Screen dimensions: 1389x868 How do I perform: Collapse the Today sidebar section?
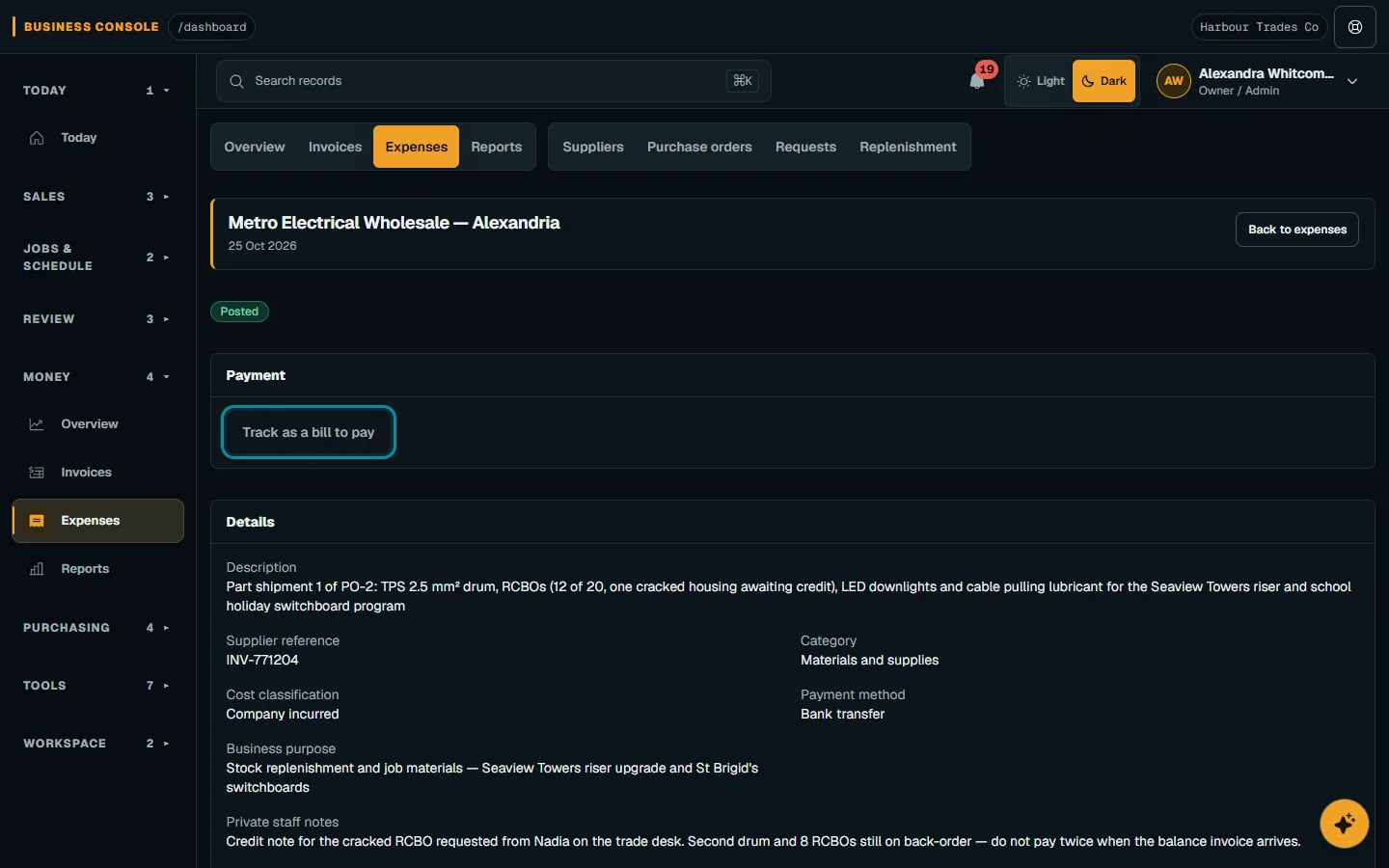tap(97, 91)
